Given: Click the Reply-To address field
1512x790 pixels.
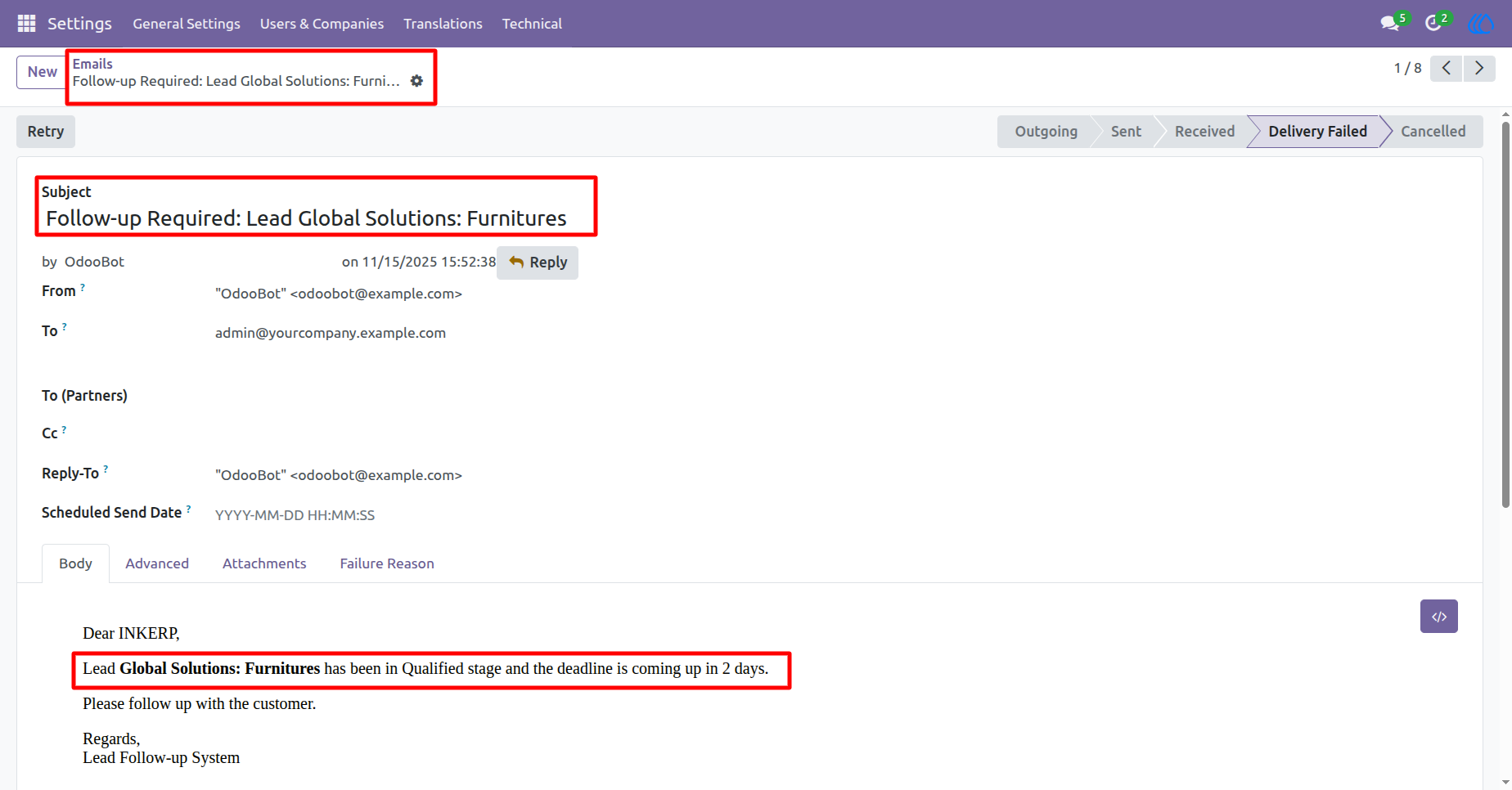Looking at the screenshot, I should (338, 475).
